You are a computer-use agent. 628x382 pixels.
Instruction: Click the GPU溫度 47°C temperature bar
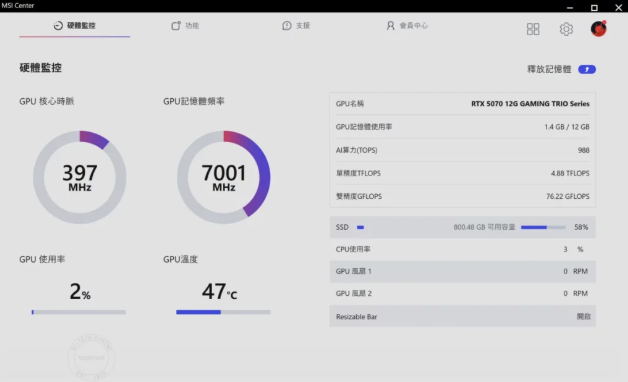coord(223,312)
